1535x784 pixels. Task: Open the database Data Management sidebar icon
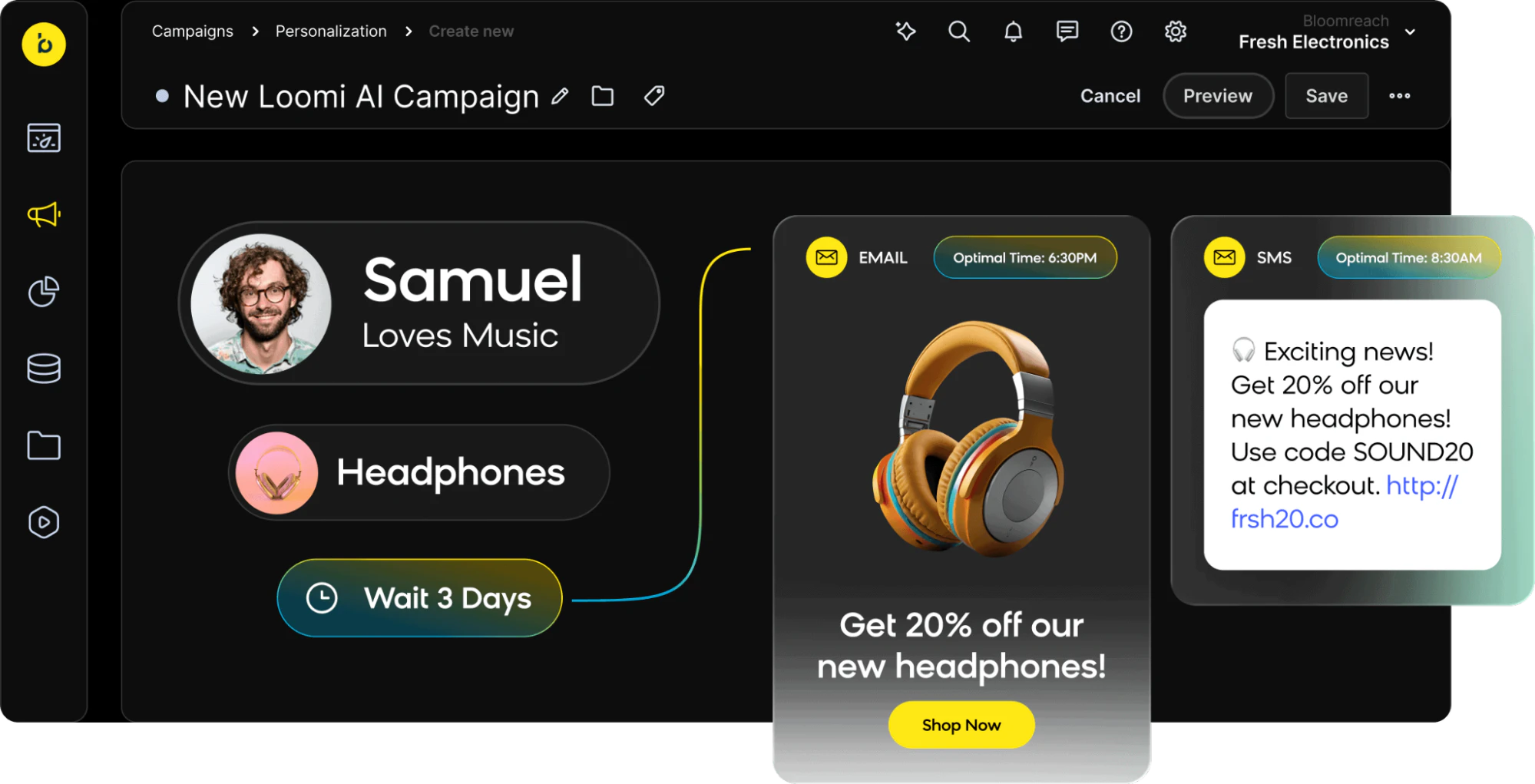pos(44,367)
